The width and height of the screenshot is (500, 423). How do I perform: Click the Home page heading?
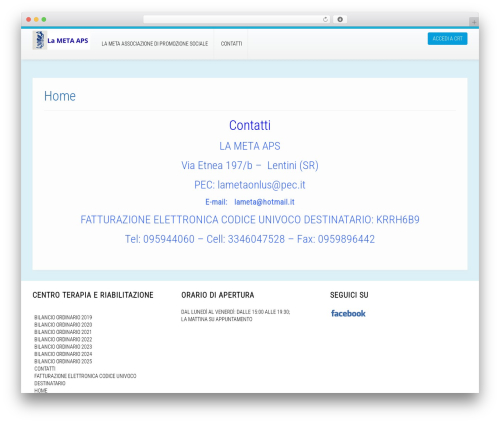[60, 96]
